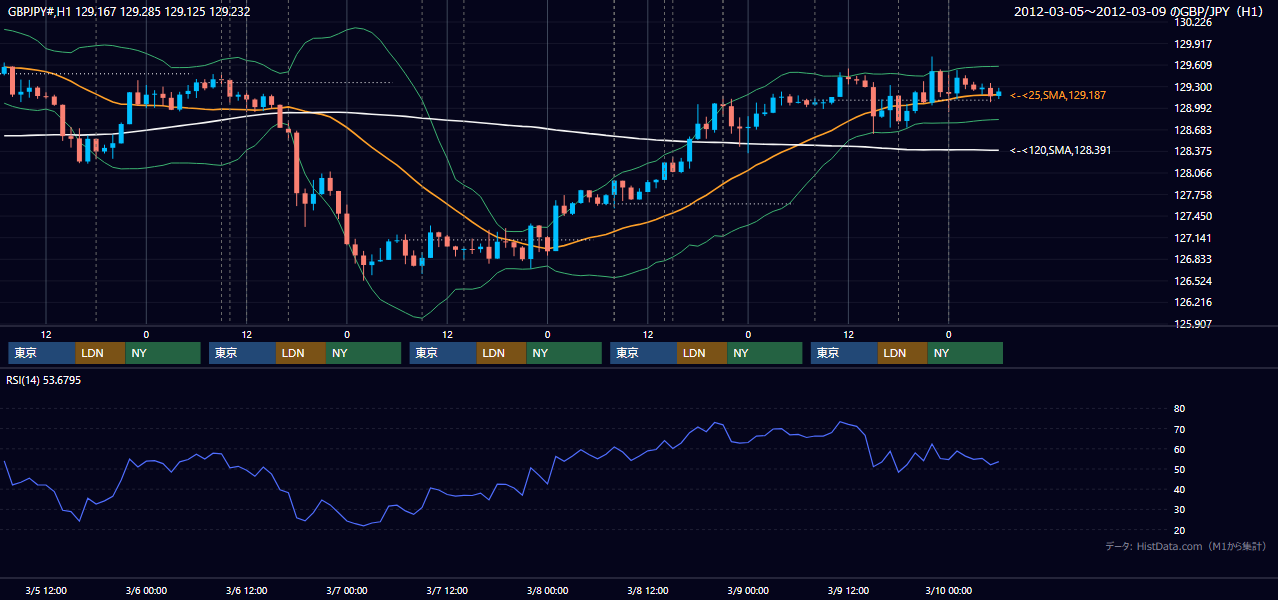
Task: Click the 3/6 00:00 time label
Action: [146, 591]
